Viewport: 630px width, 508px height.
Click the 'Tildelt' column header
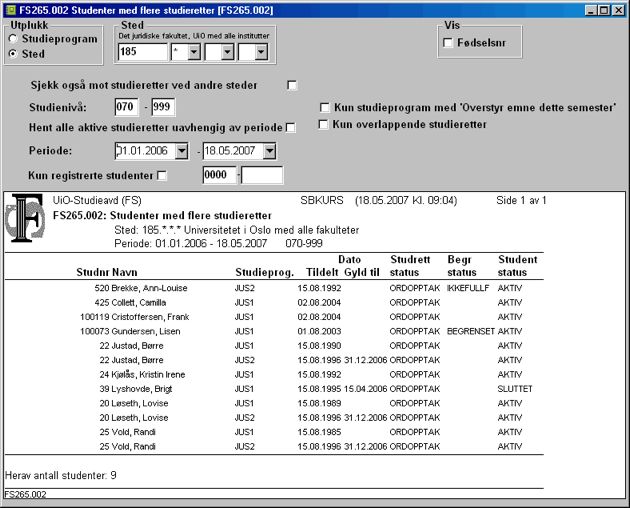point(322,272)
